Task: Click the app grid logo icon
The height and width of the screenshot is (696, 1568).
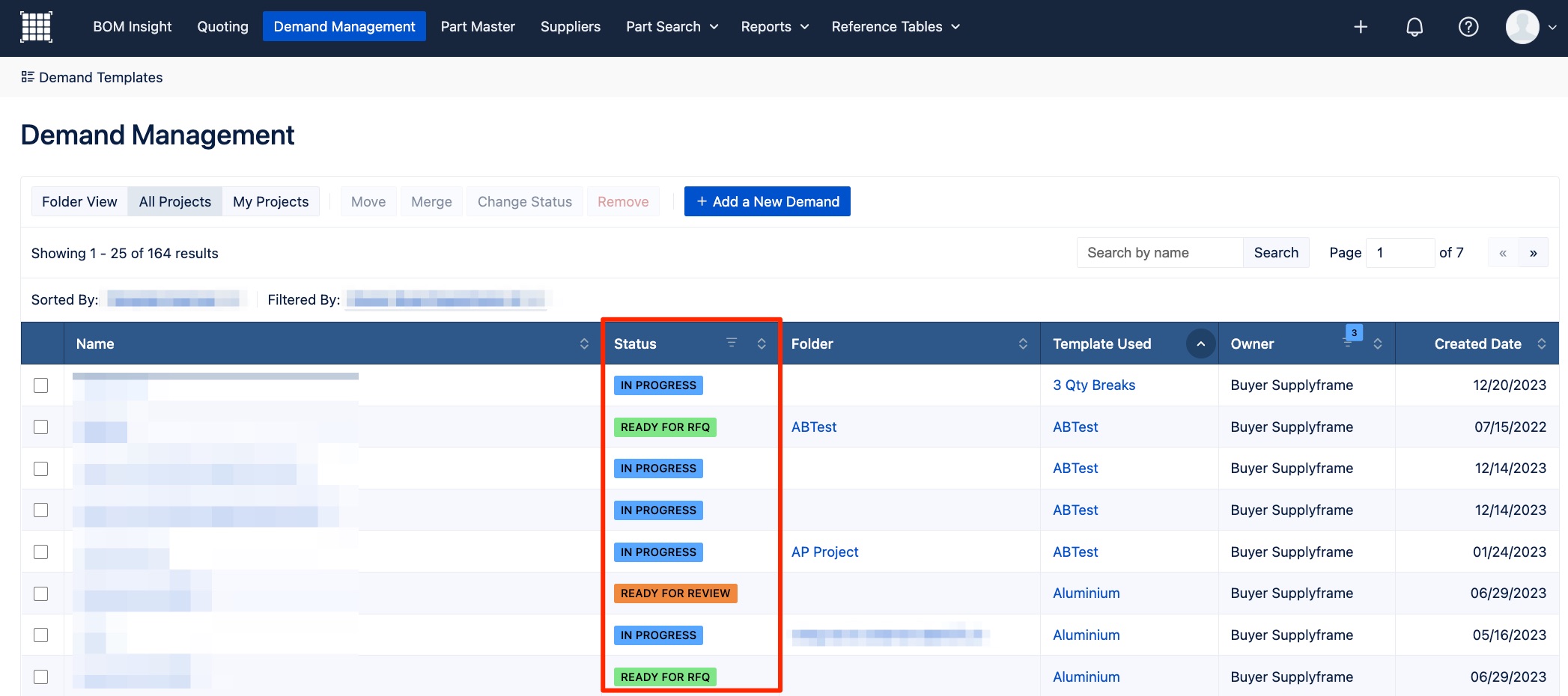Action: point(36,27)
